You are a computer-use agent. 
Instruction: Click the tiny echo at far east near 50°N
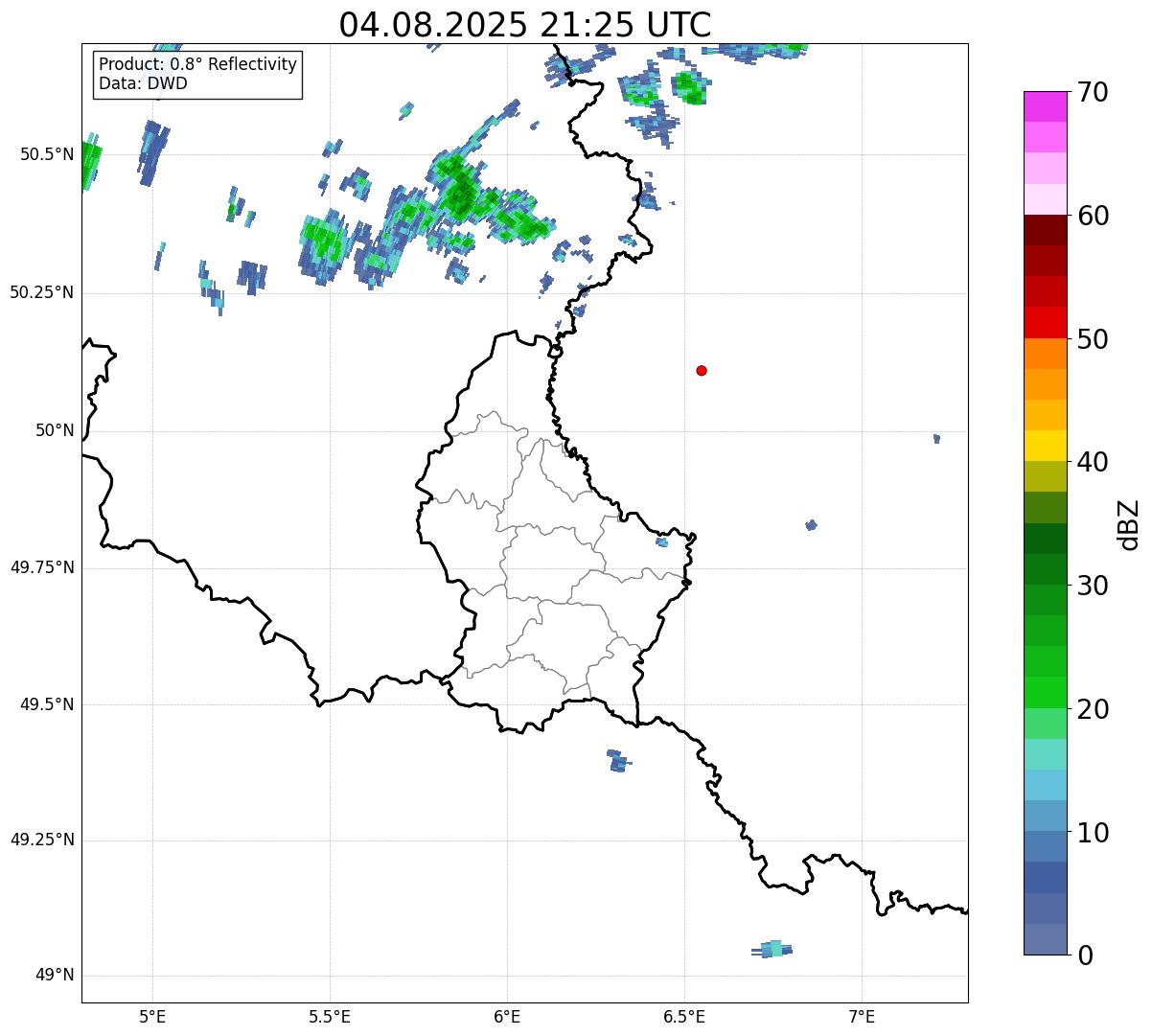(936, 438)
